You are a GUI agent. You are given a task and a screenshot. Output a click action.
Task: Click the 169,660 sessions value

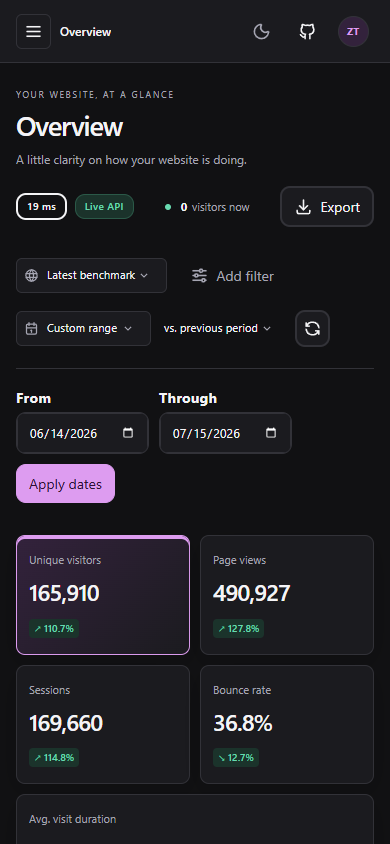pos(66,723)
